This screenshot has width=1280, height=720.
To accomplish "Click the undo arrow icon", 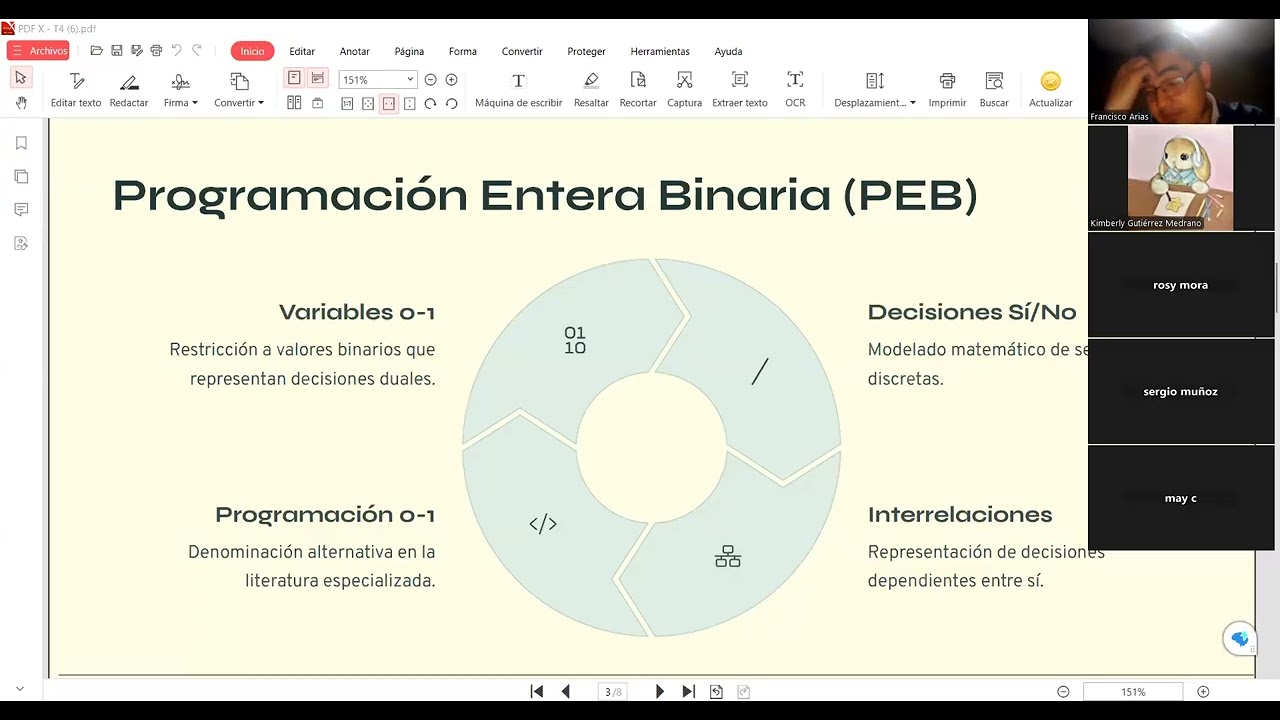I will 176,51.
